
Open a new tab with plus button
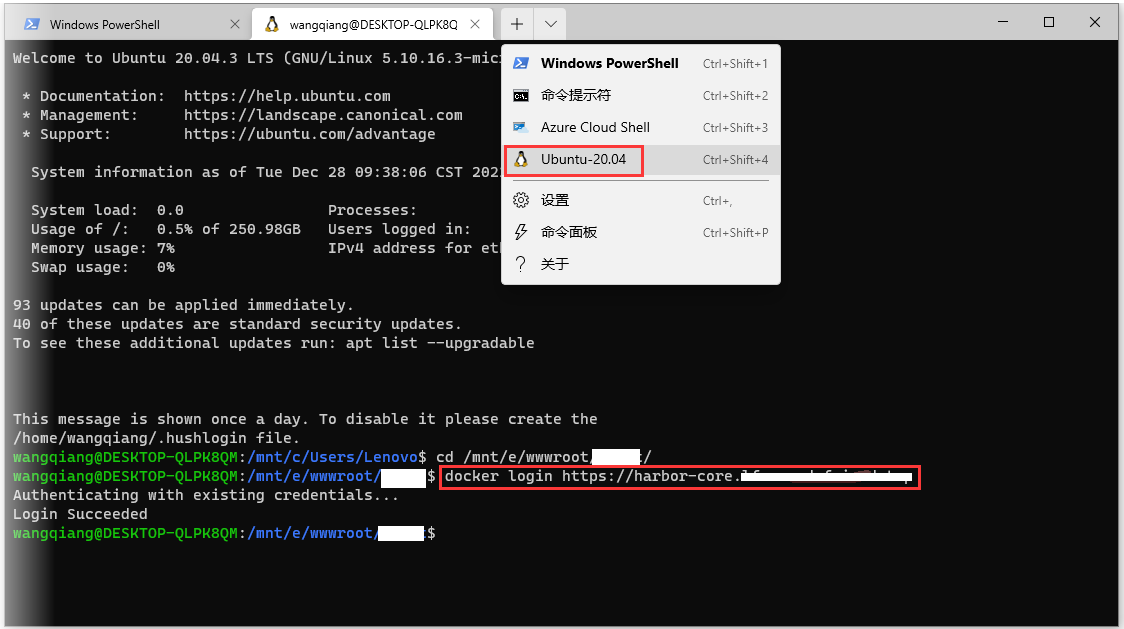(517, 24)
